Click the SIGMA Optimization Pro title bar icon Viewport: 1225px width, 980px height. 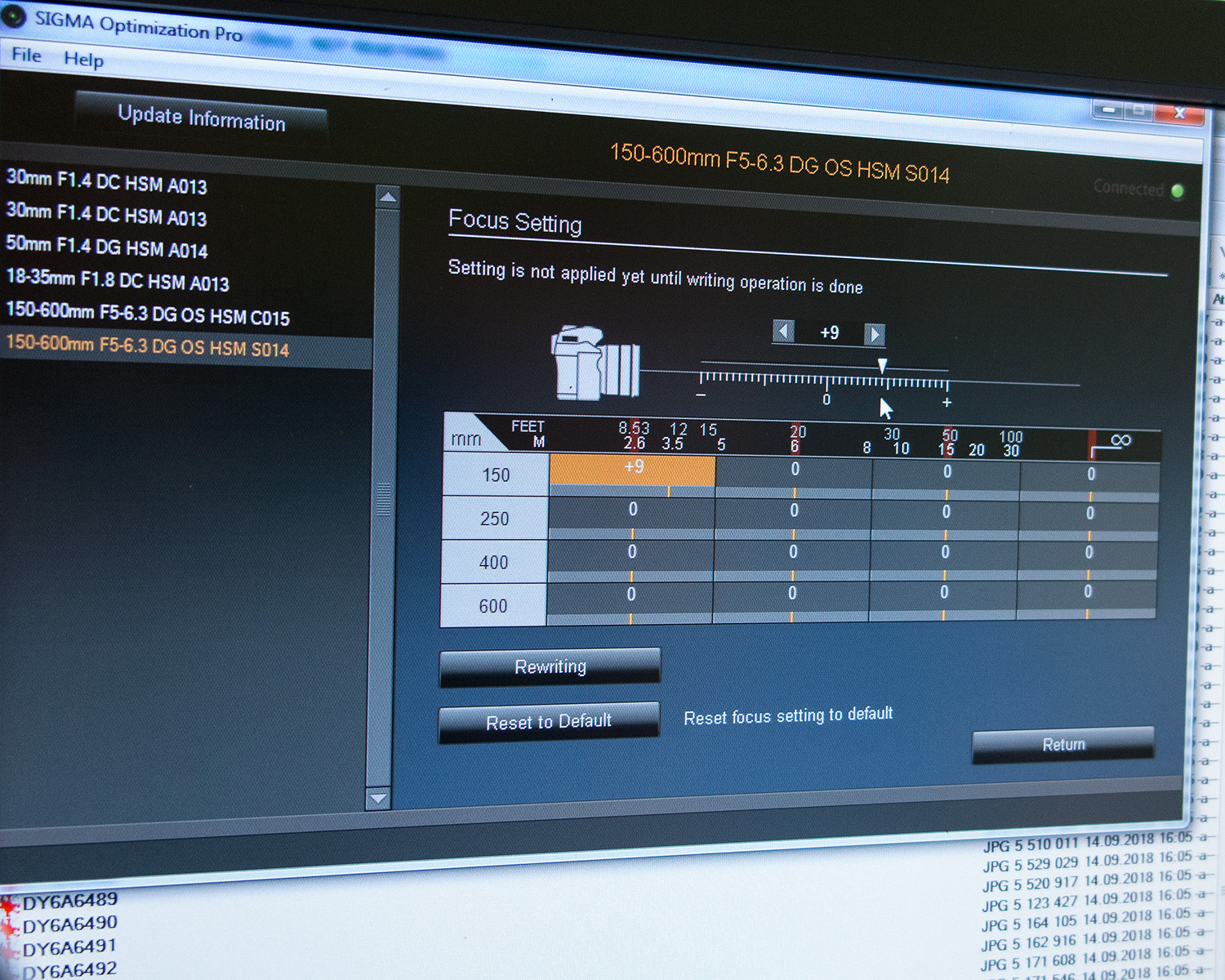click(12, 16)
